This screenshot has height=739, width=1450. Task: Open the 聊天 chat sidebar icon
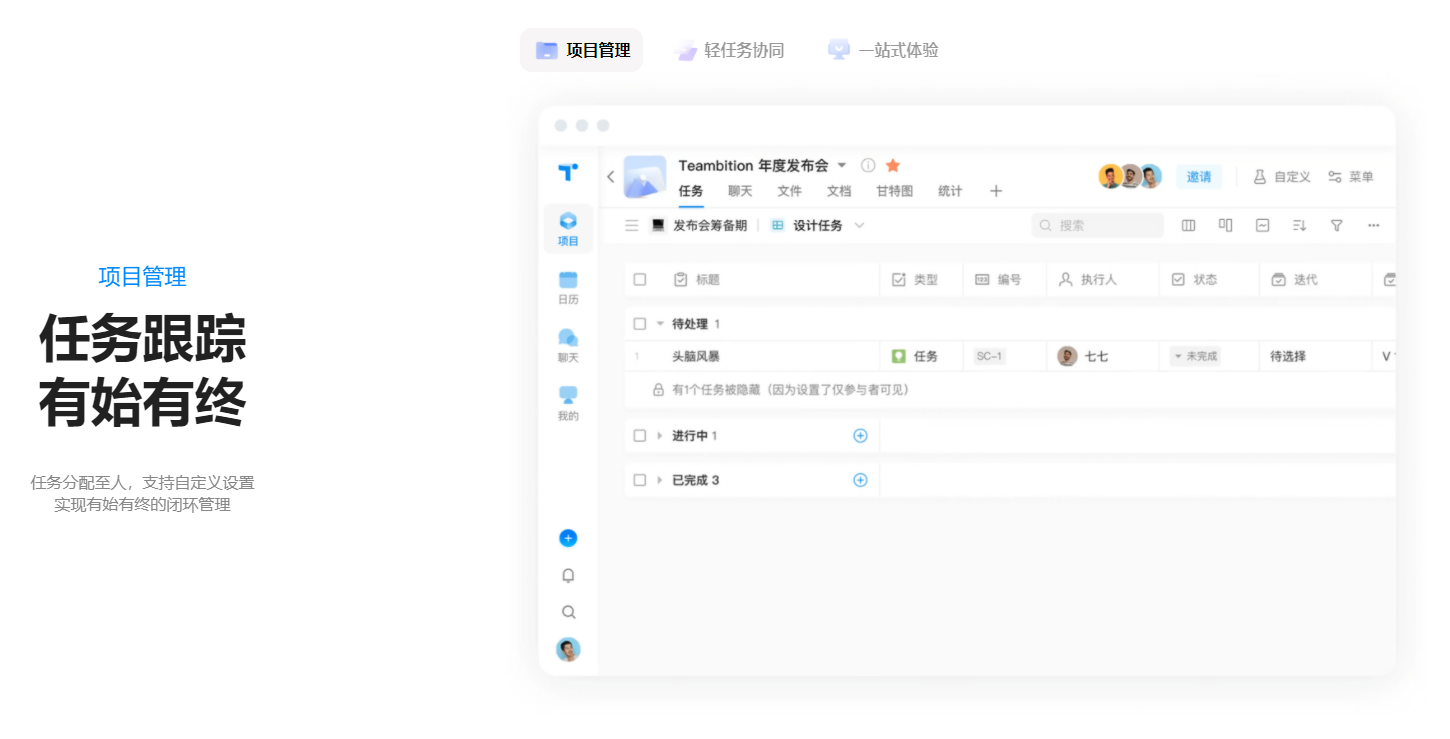(x=568, y=345)
